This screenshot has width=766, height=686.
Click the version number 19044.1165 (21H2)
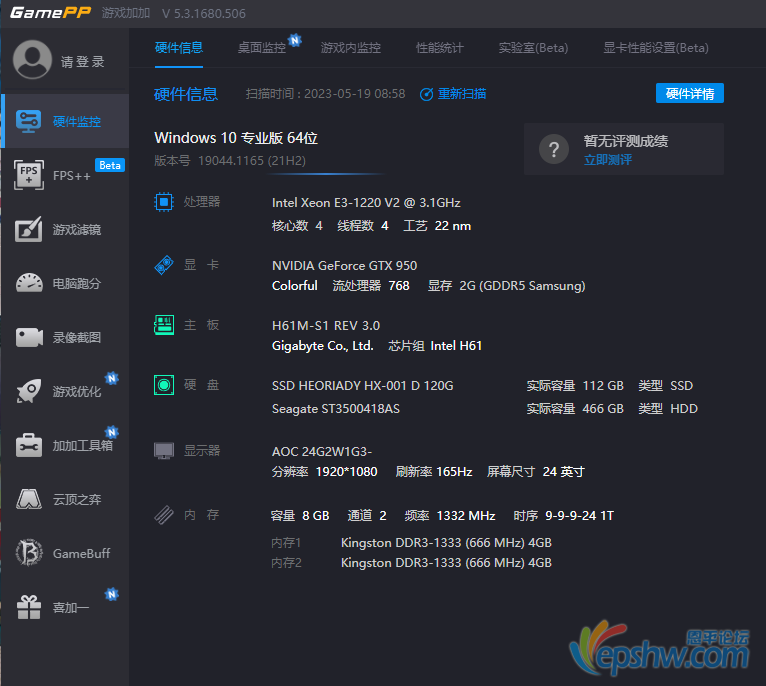click(252, 161)
